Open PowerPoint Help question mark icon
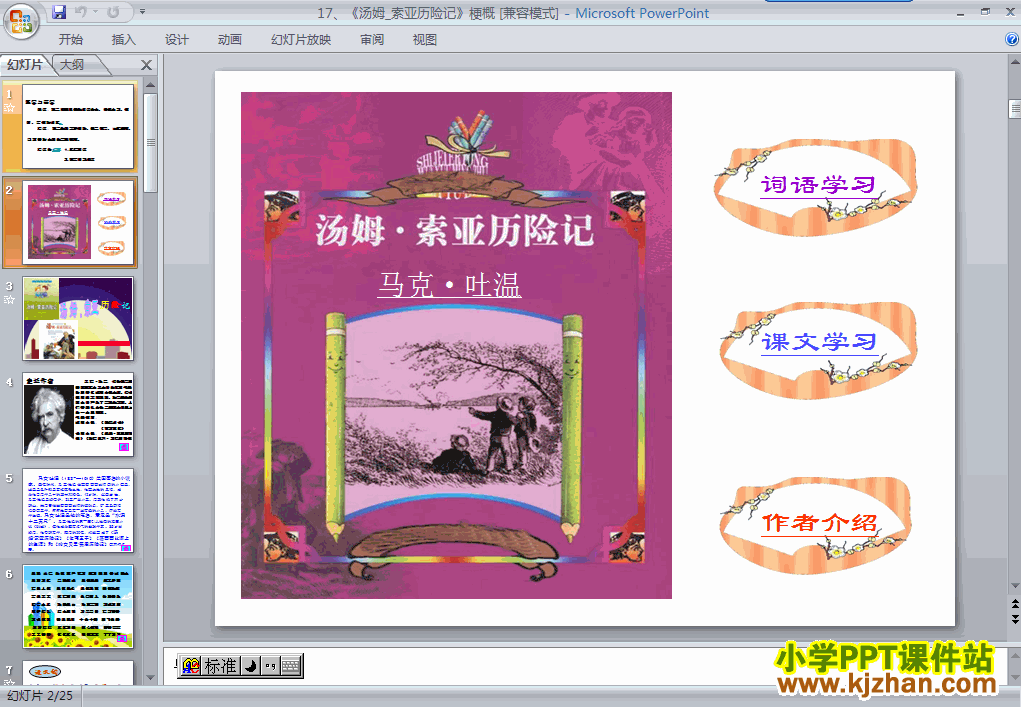1021x707 pixels. [1012, 39]
